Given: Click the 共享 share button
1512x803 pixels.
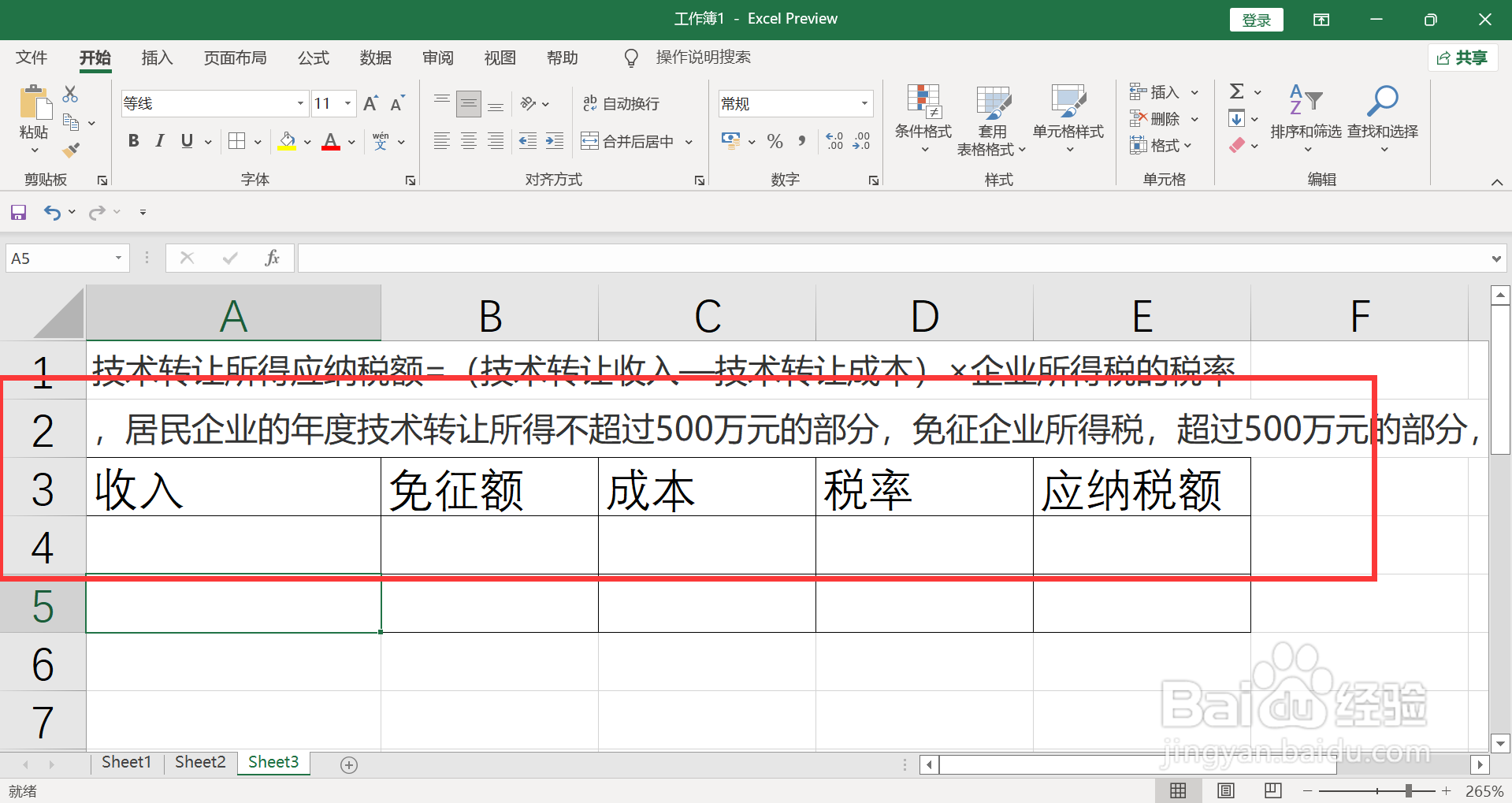Looking at the screenshot, I should 1462,58.
